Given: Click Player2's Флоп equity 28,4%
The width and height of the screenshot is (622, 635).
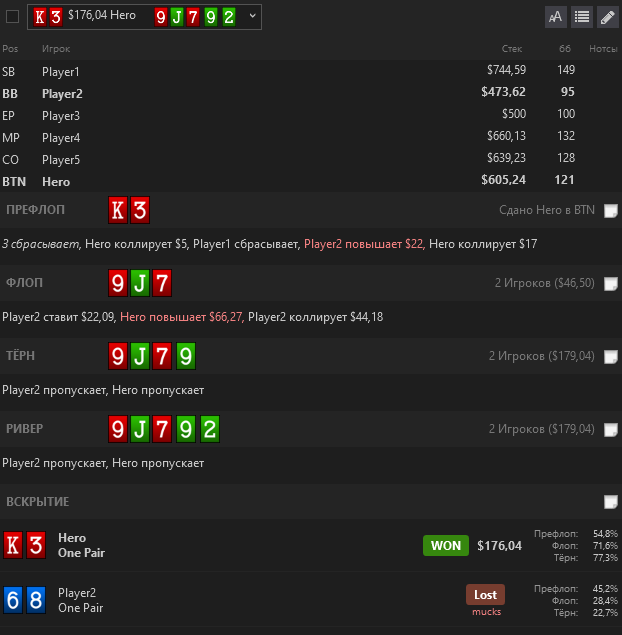Looking at the screenshot, I should click(605, 601).
